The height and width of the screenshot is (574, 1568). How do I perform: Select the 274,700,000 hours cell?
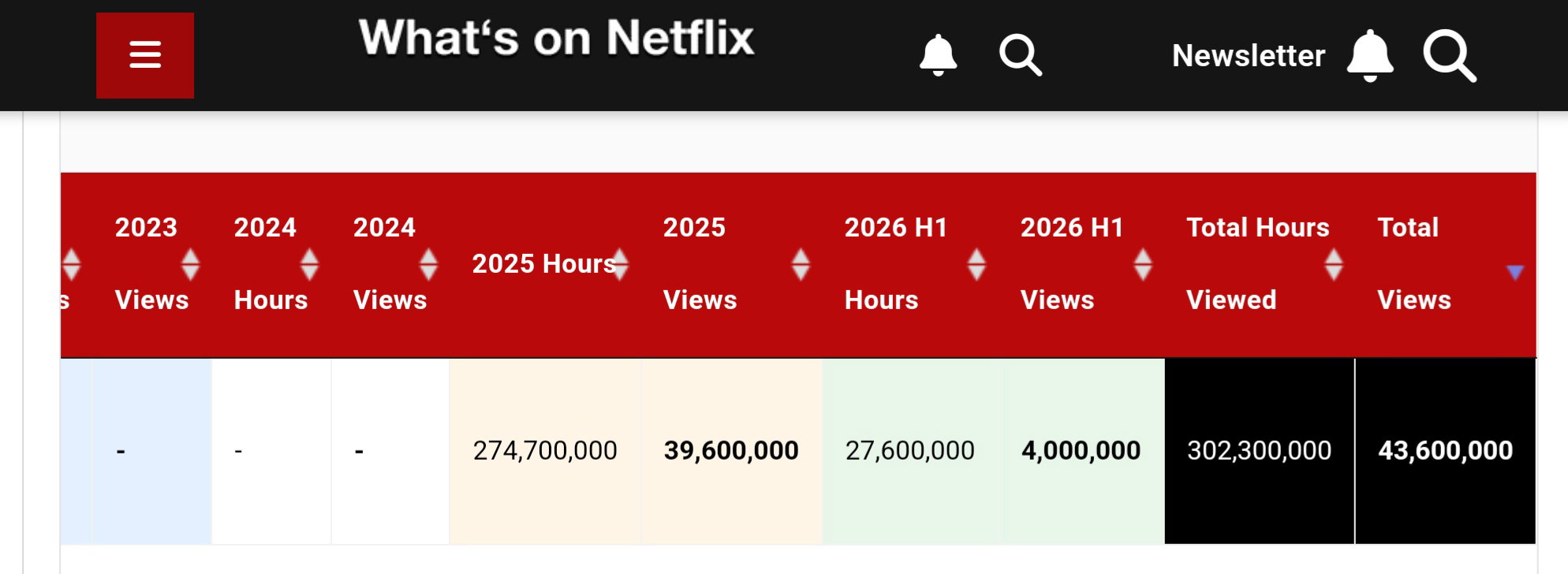tap(546, 451)
